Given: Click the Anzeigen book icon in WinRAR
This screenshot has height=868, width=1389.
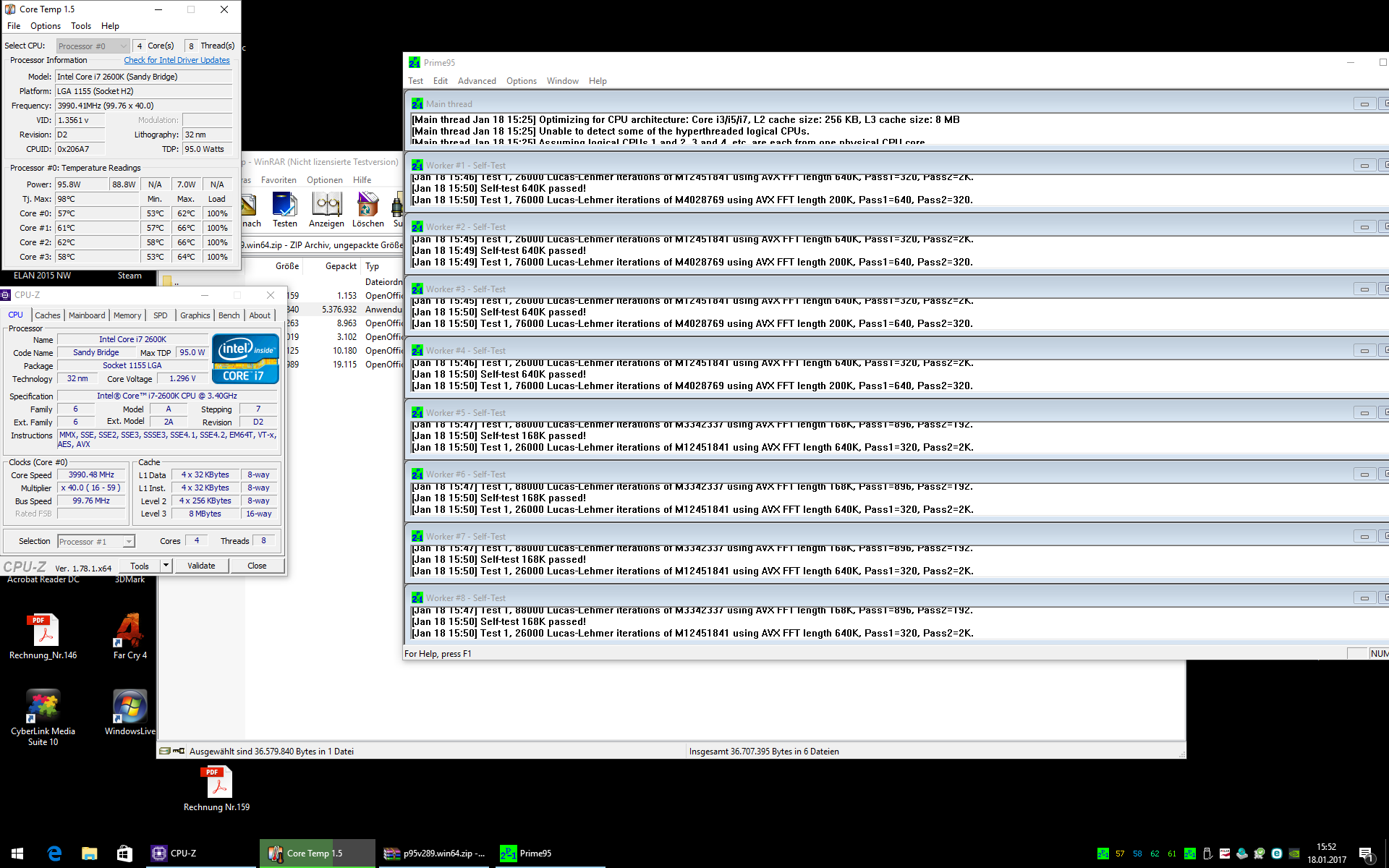Looking at the screenshot, I should click(x=326, y=207).
